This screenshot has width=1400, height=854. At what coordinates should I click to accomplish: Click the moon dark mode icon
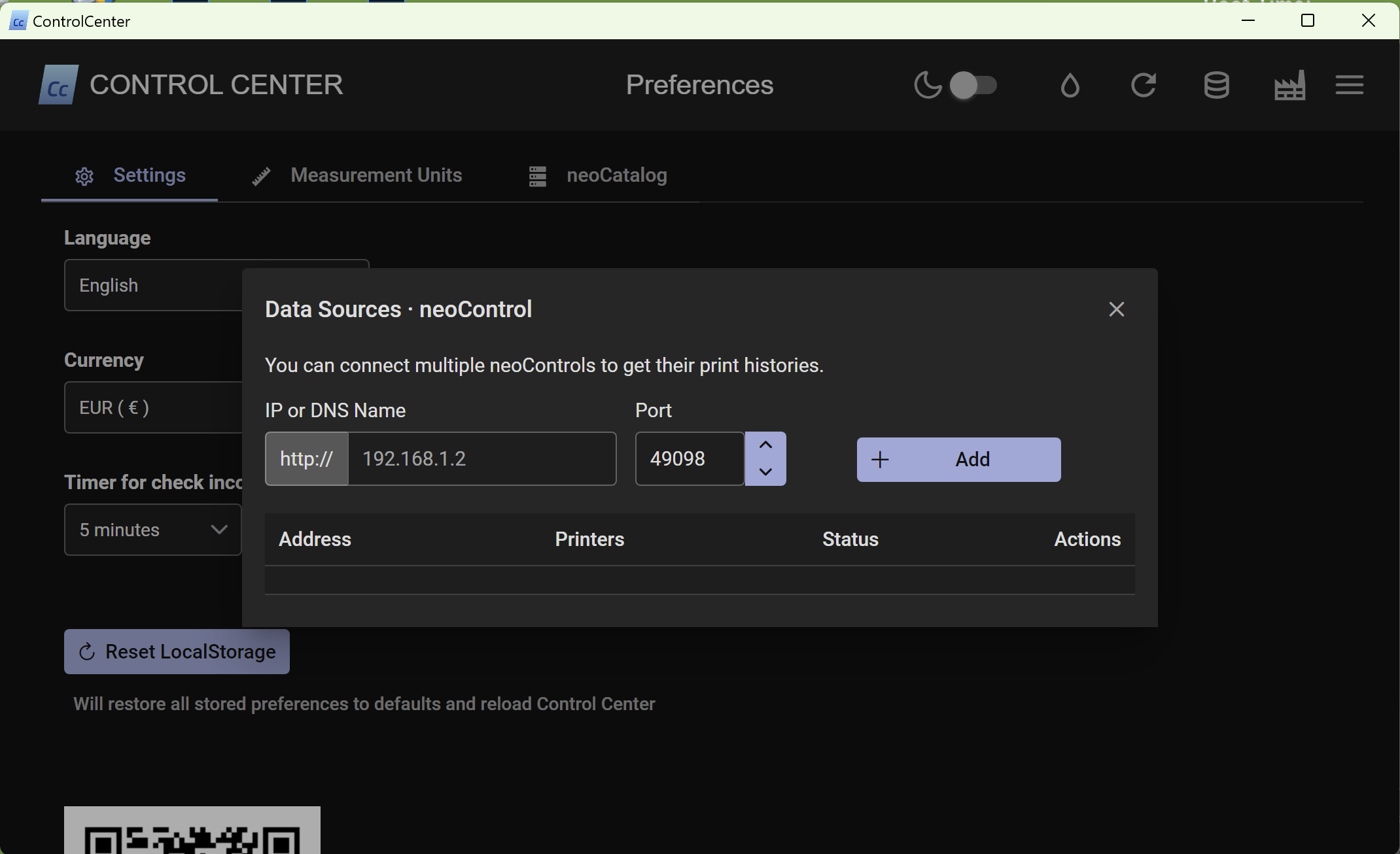coord(927,85)
